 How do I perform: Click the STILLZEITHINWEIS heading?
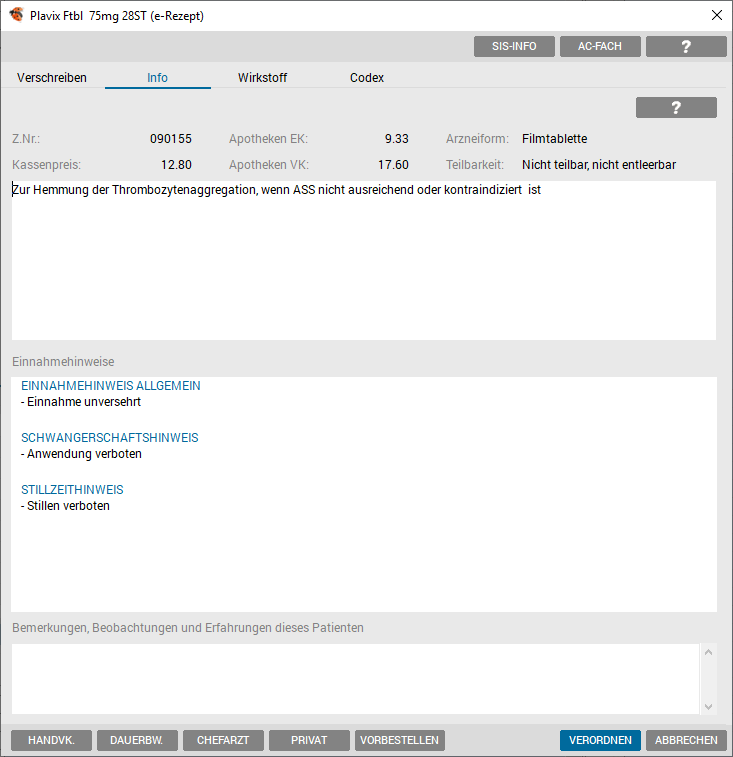pos(72,490)
